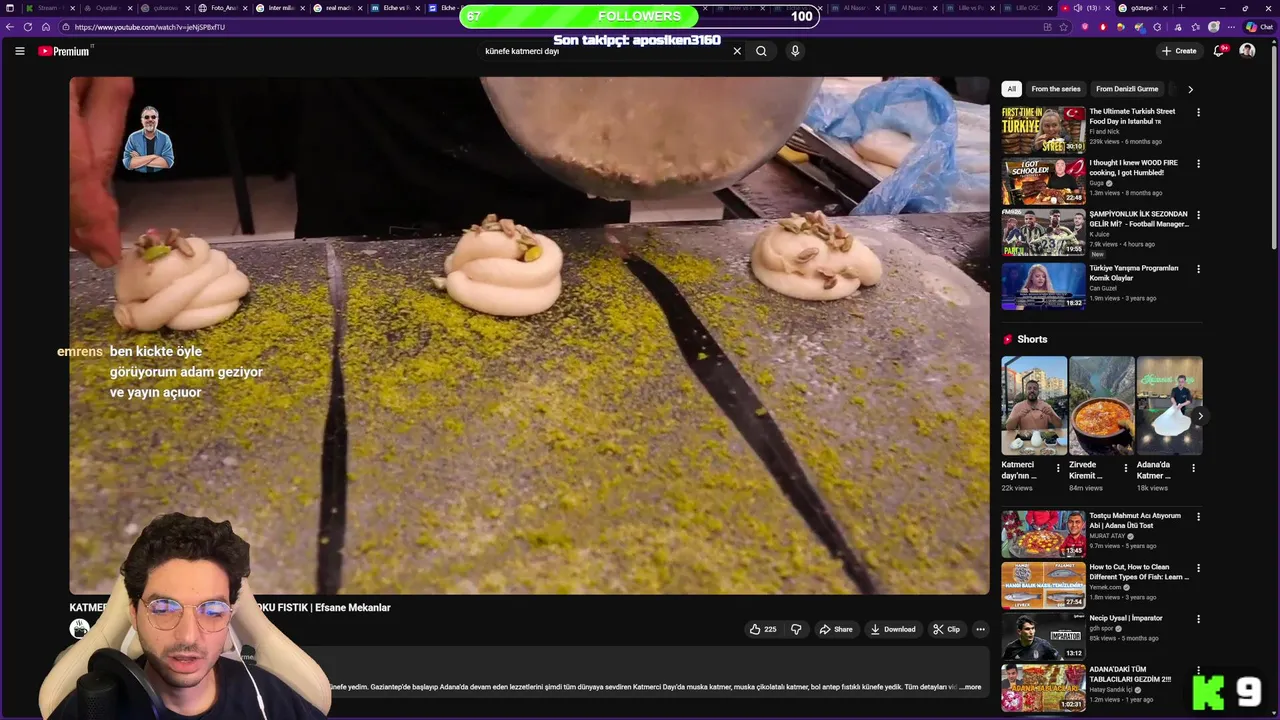Viewport: 1280px width, 720px height.
Task: Open the Create button
Action: click(1179, 51)
